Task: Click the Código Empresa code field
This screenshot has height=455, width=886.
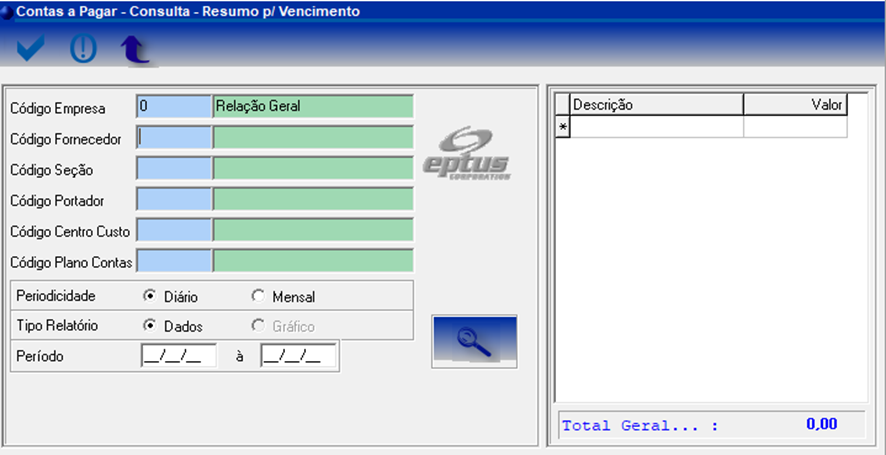Action: (x=174, y=107)
